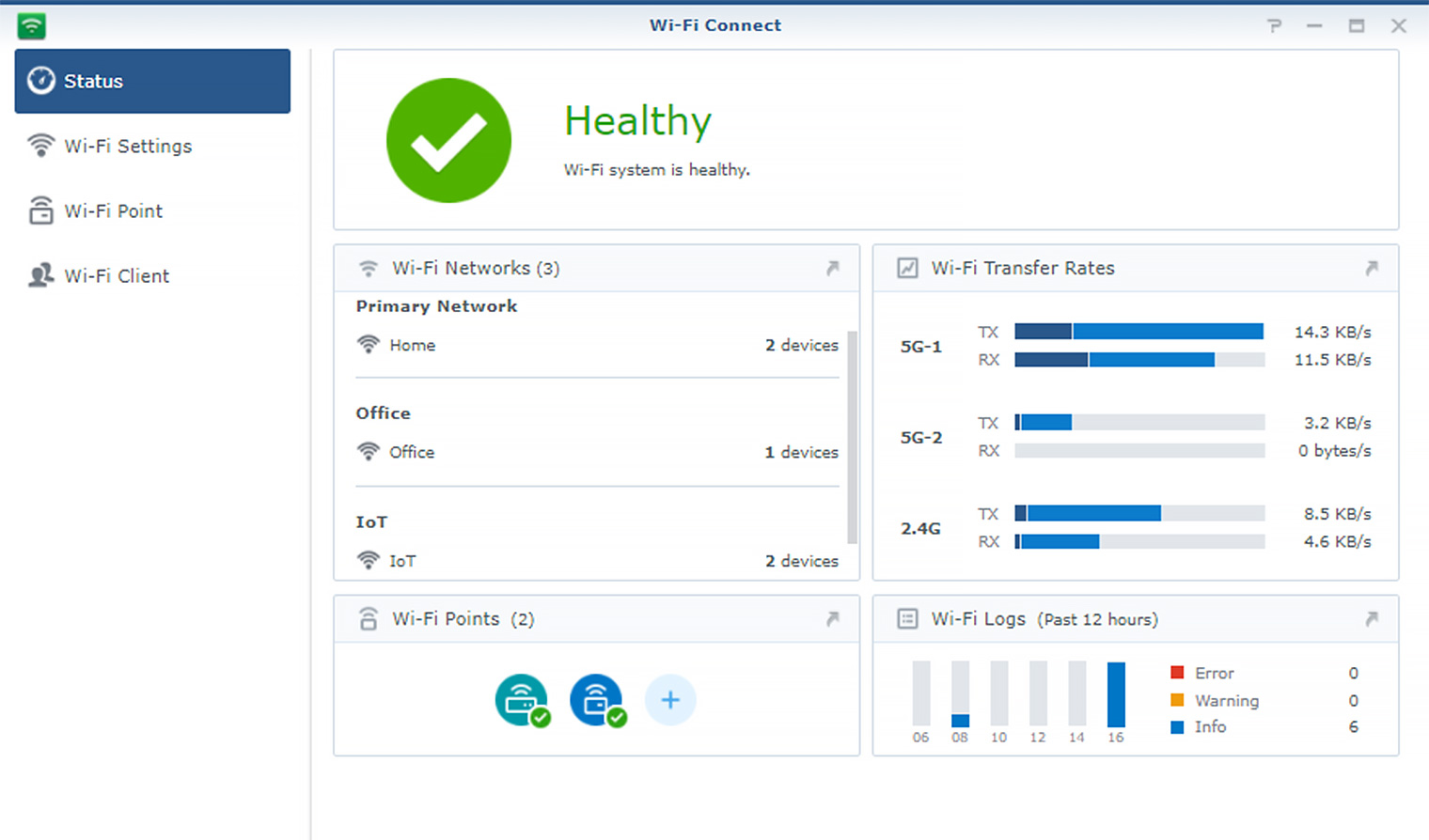Viewport: 1429px width, 840px height.
Task: Click the teal Wi-Fi point router icon
Action: [x=523, y=700]
